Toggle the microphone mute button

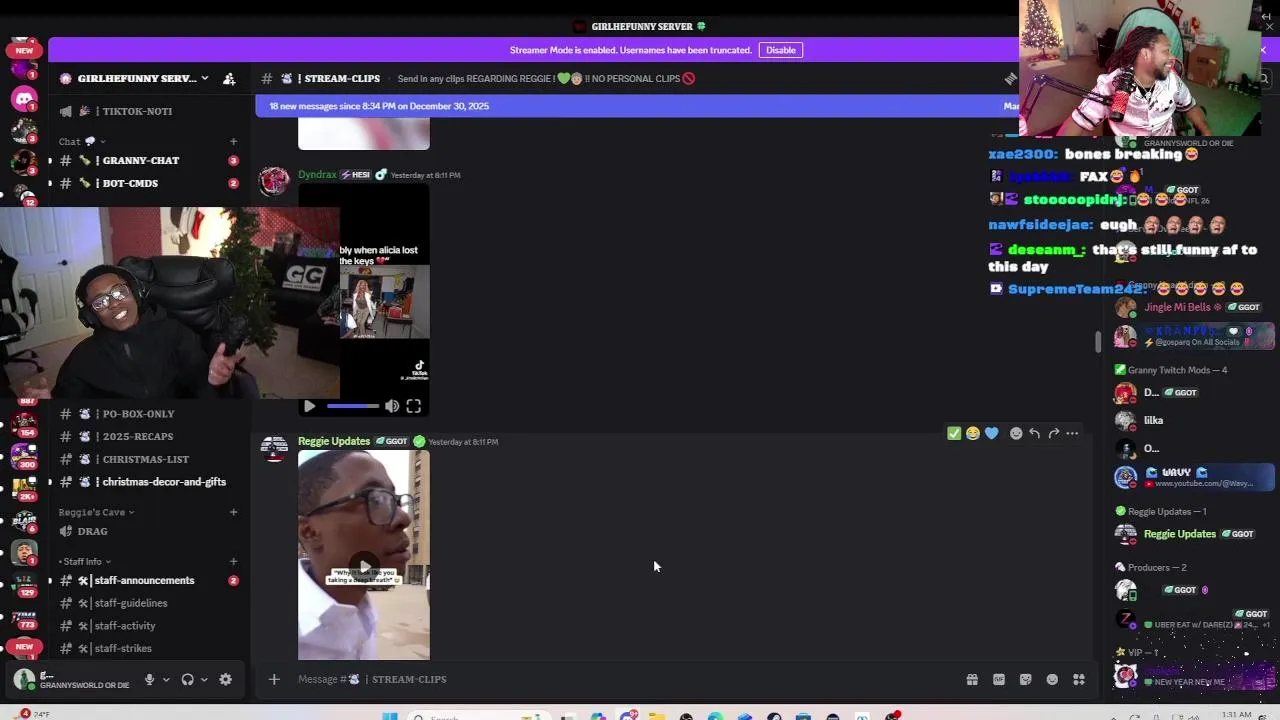(x=149, y=679)
